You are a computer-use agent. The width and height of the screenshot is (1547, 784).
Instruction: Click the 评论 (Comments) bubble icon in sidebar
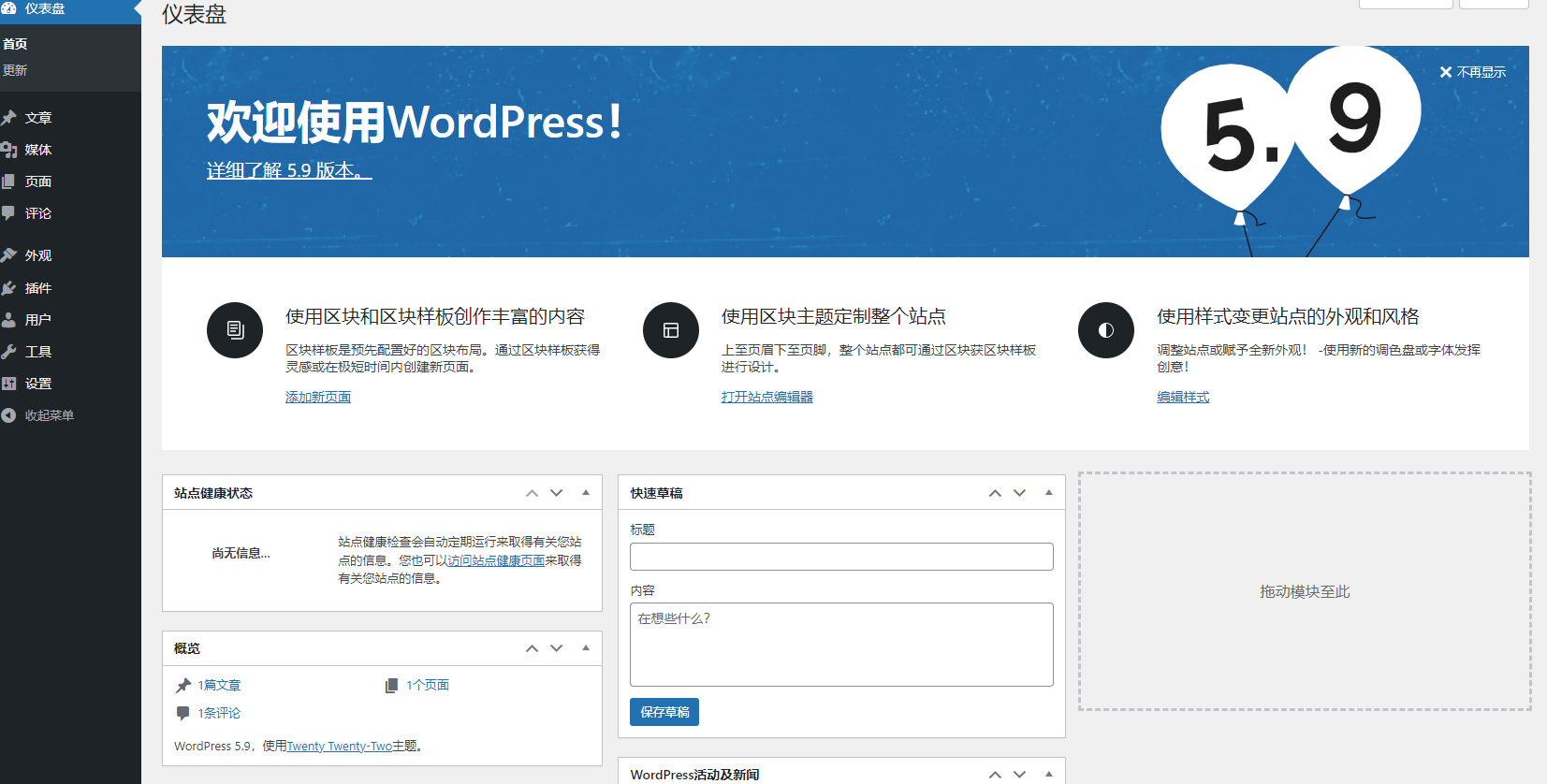click(9, 213)
